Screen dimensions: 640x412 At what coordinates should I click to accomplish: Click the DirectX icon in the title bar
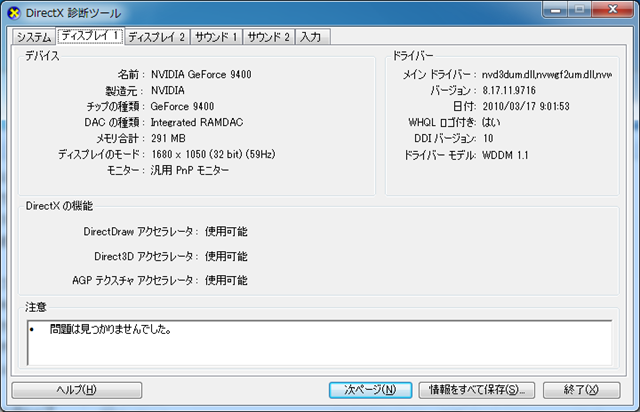pos(13,13)
